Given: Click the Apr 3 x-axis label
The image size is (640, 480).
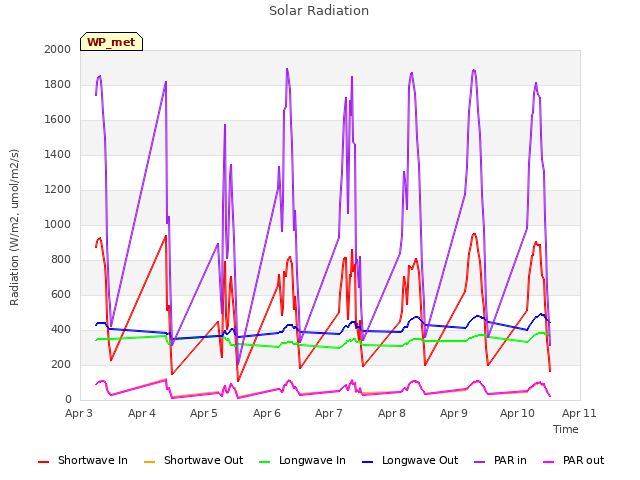Looking at the screenshot, I should pos(79,413).
